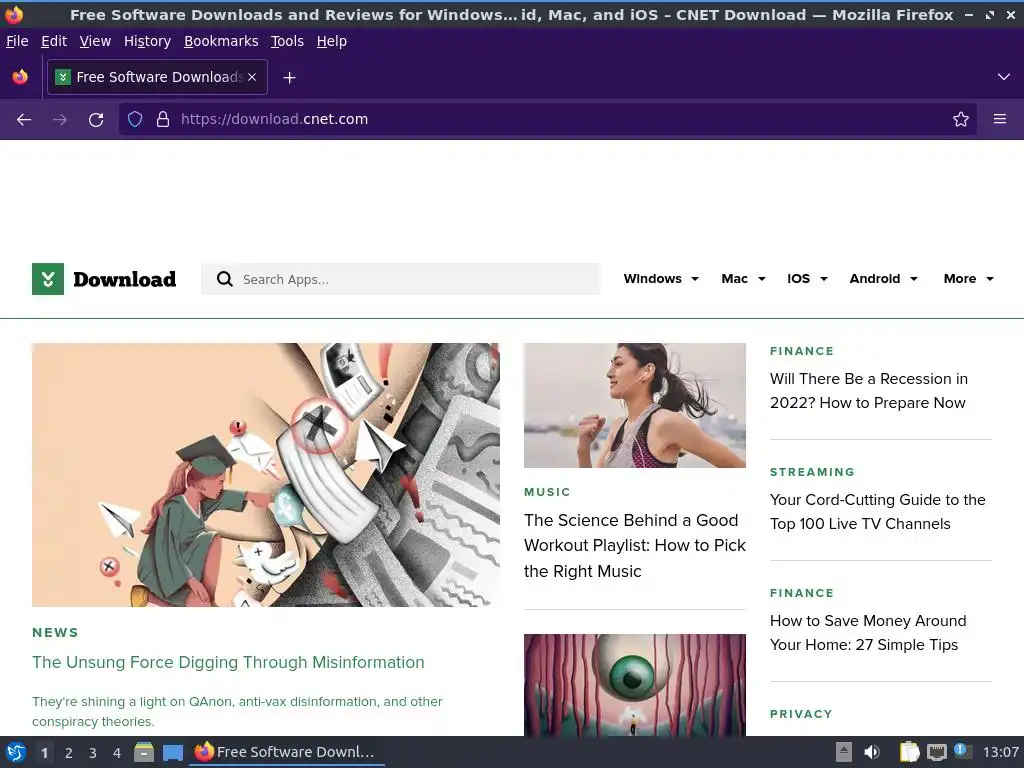Open the volume speaker tray icon
The image size is (1024, 768).
pos(872,752)
